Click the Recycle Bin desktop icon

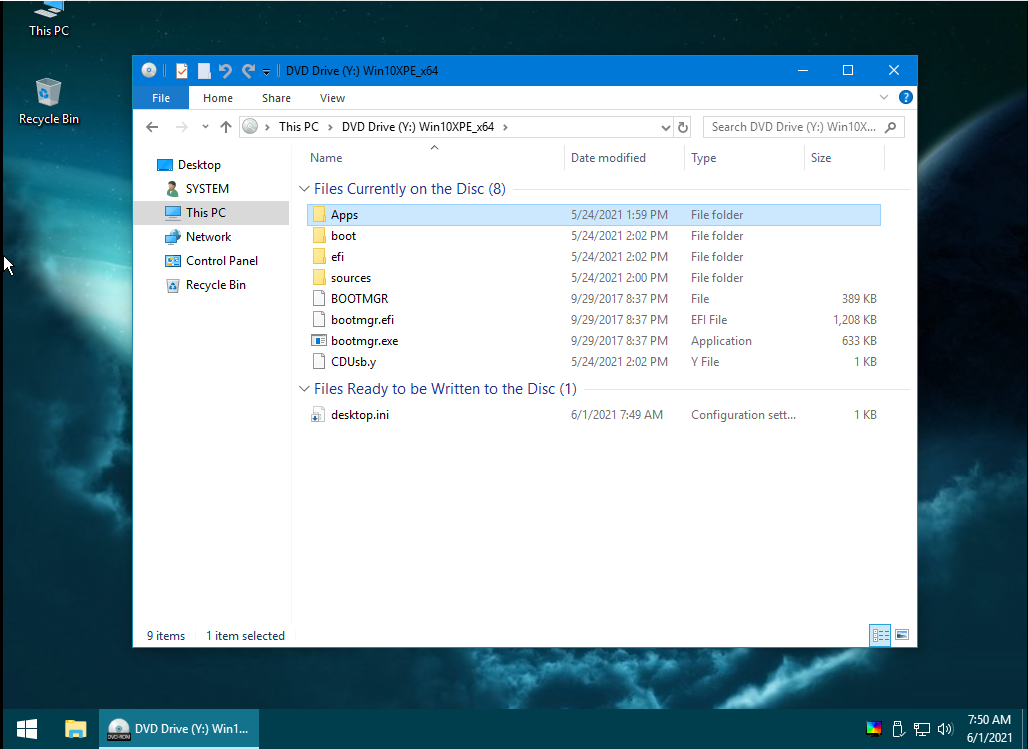49,101
